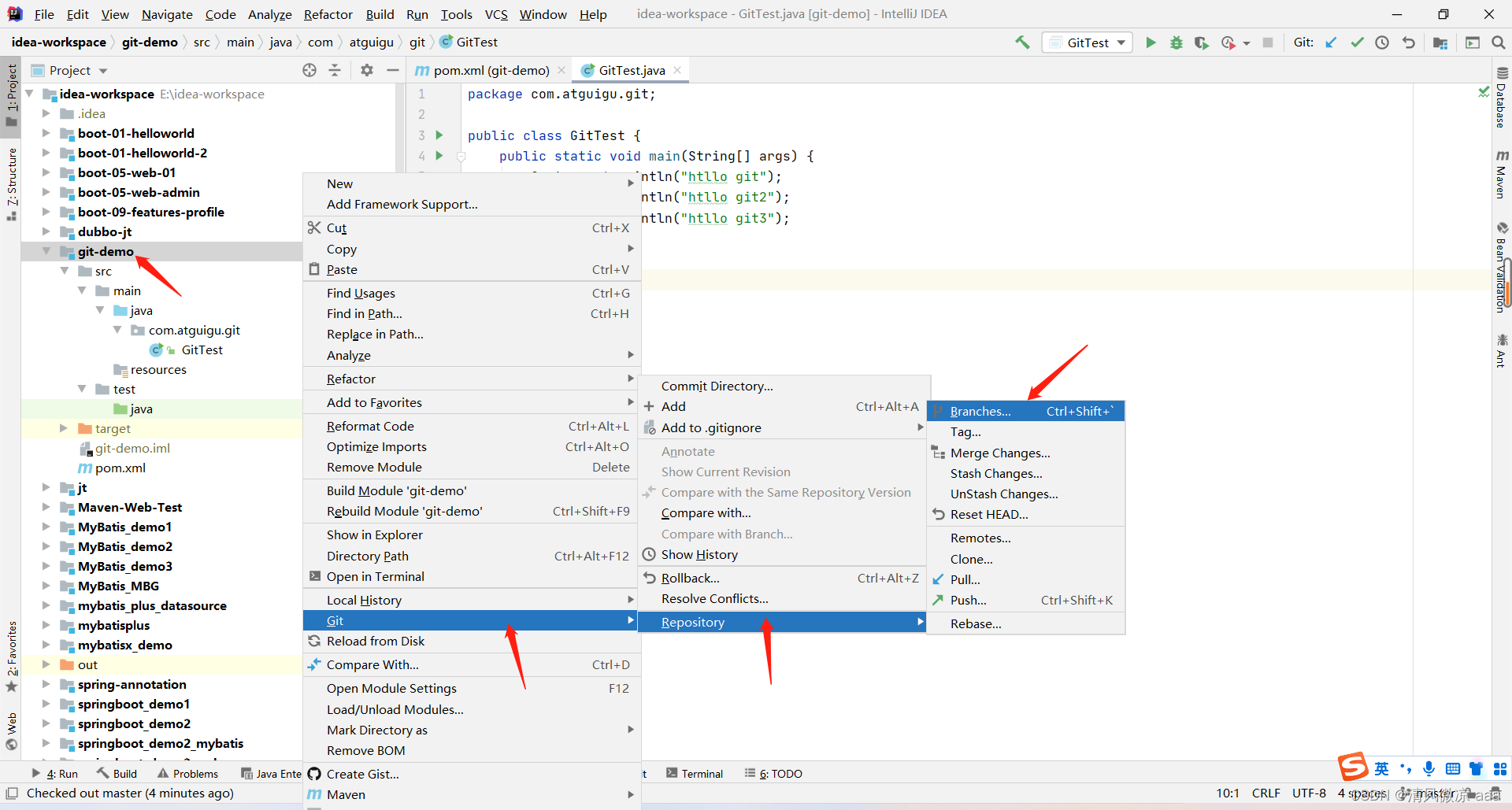Collapse the git-demo module node
This screenshot has height=810, width=1512.
point(46,251)
